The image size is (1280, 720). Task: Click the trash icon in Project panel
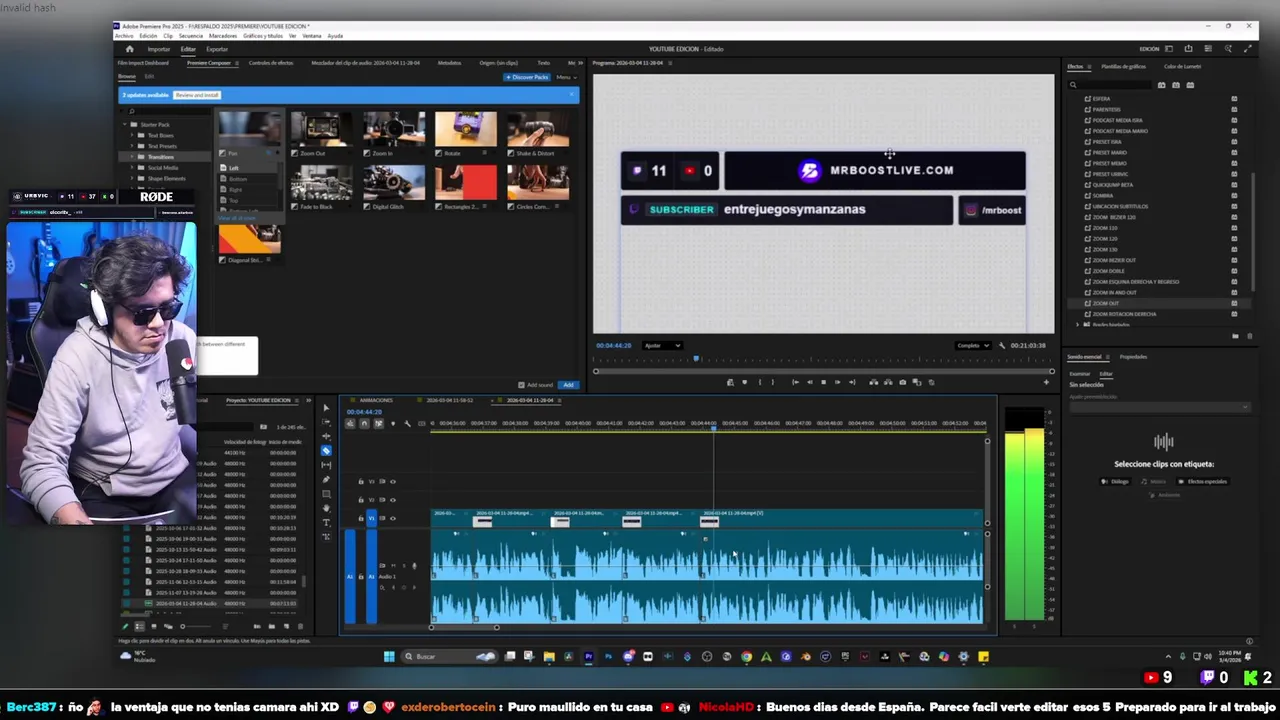tap(300, 627)
